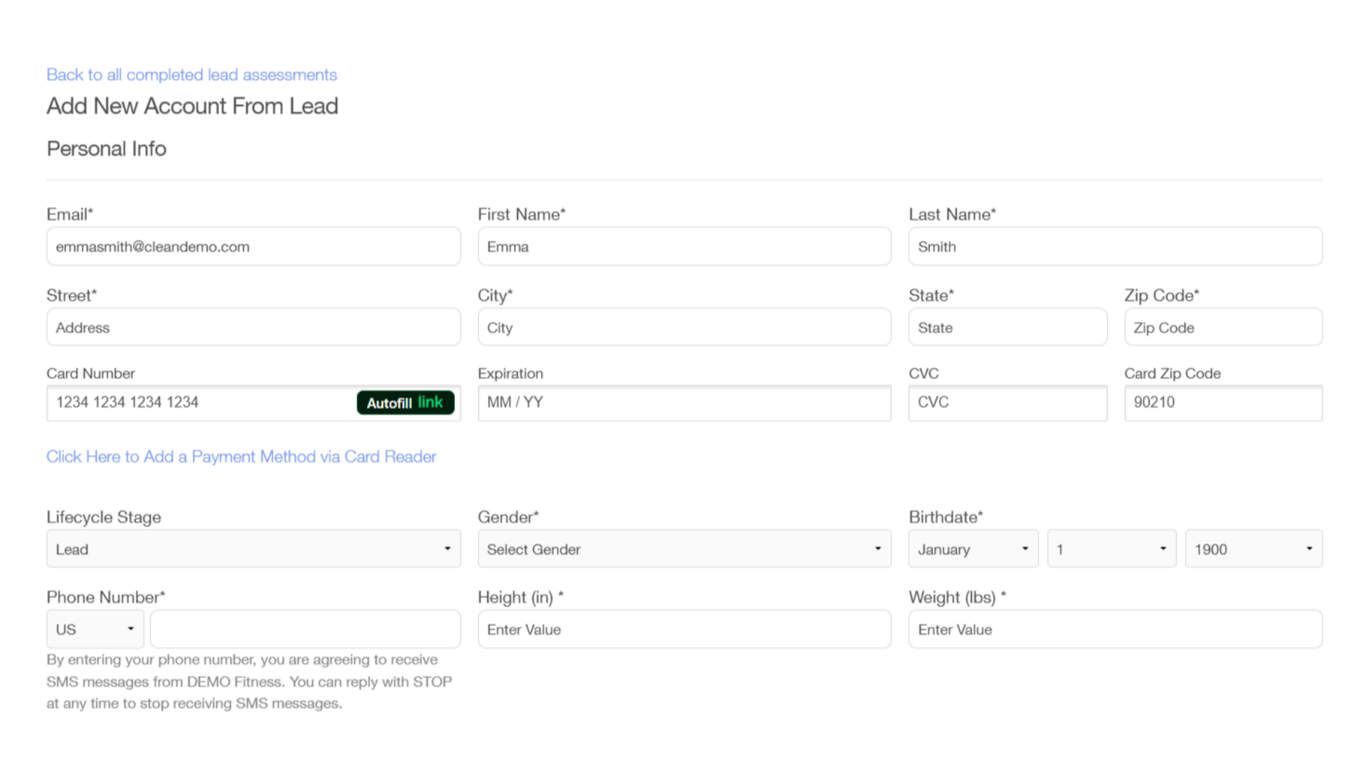
Task: Focus the Last Name field containing Smith
Action: click(x=1115, y=247)
